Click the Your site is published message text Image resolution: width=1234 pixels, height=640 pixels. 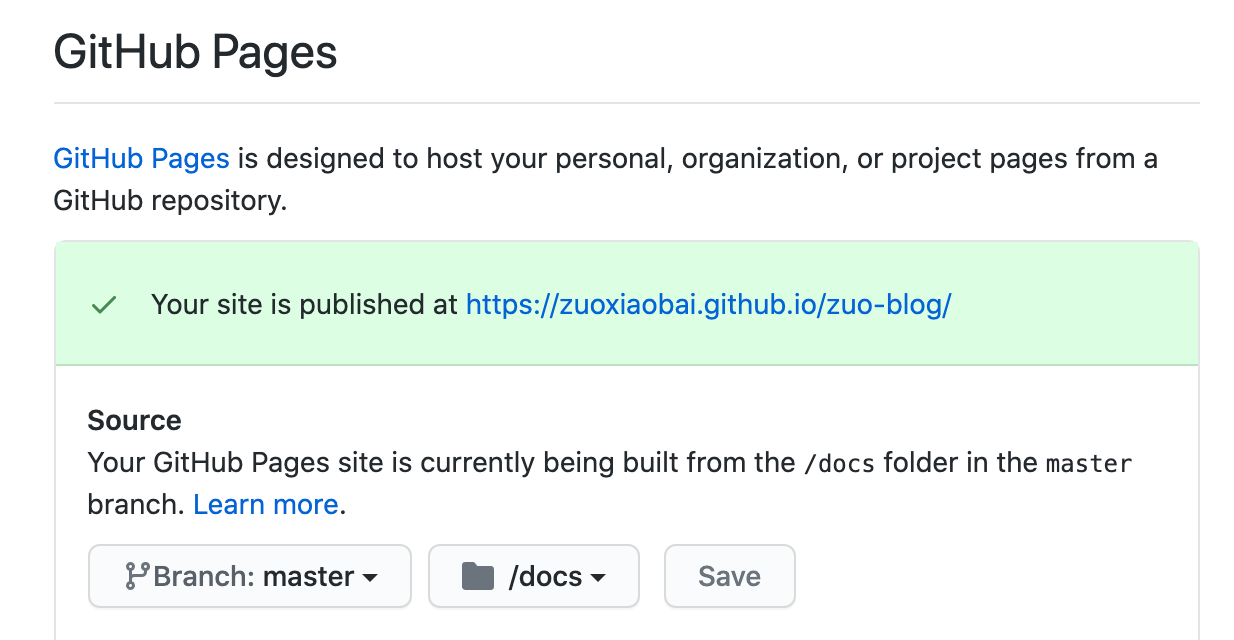click(300, 304)
